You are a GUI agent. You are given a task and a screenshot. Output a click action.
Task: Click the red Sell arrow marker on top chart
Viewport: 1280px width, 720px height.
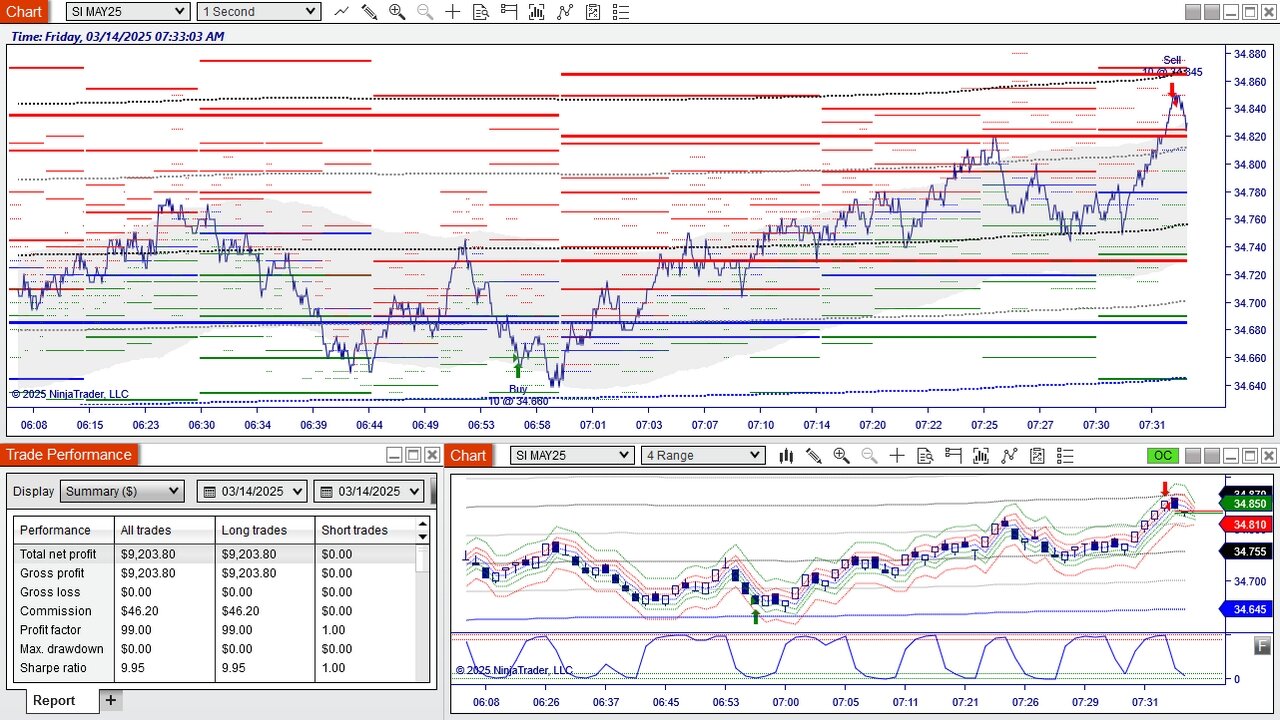click(1173, 91)
